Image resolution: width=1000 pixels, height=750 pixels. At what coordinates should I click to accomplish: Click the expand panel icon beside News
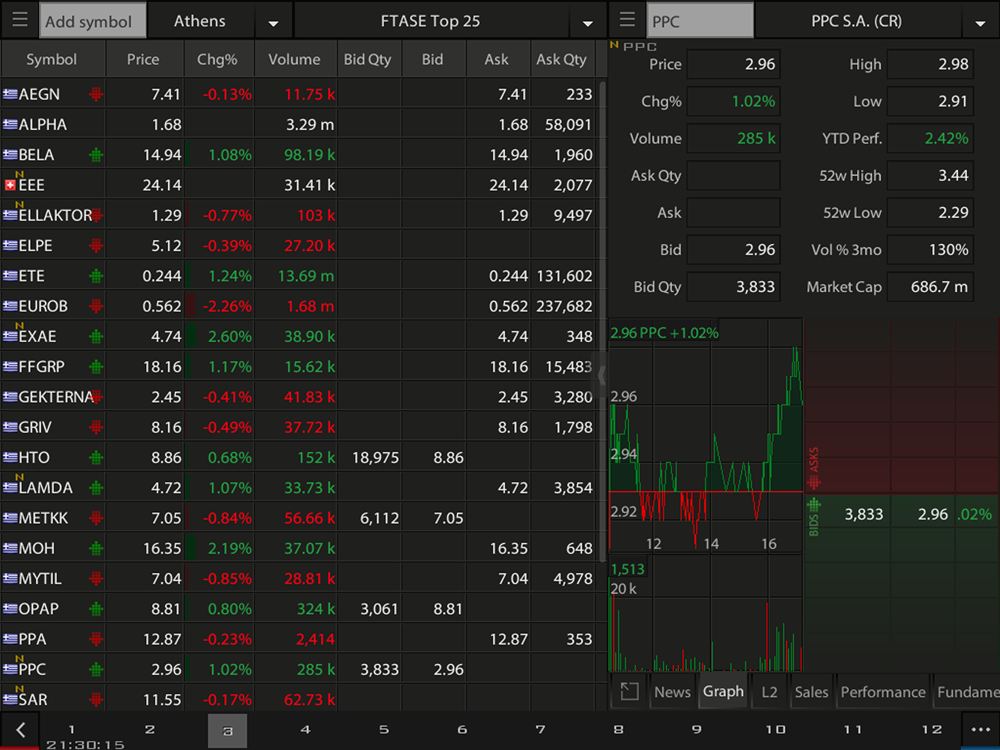tap(629, 691)
